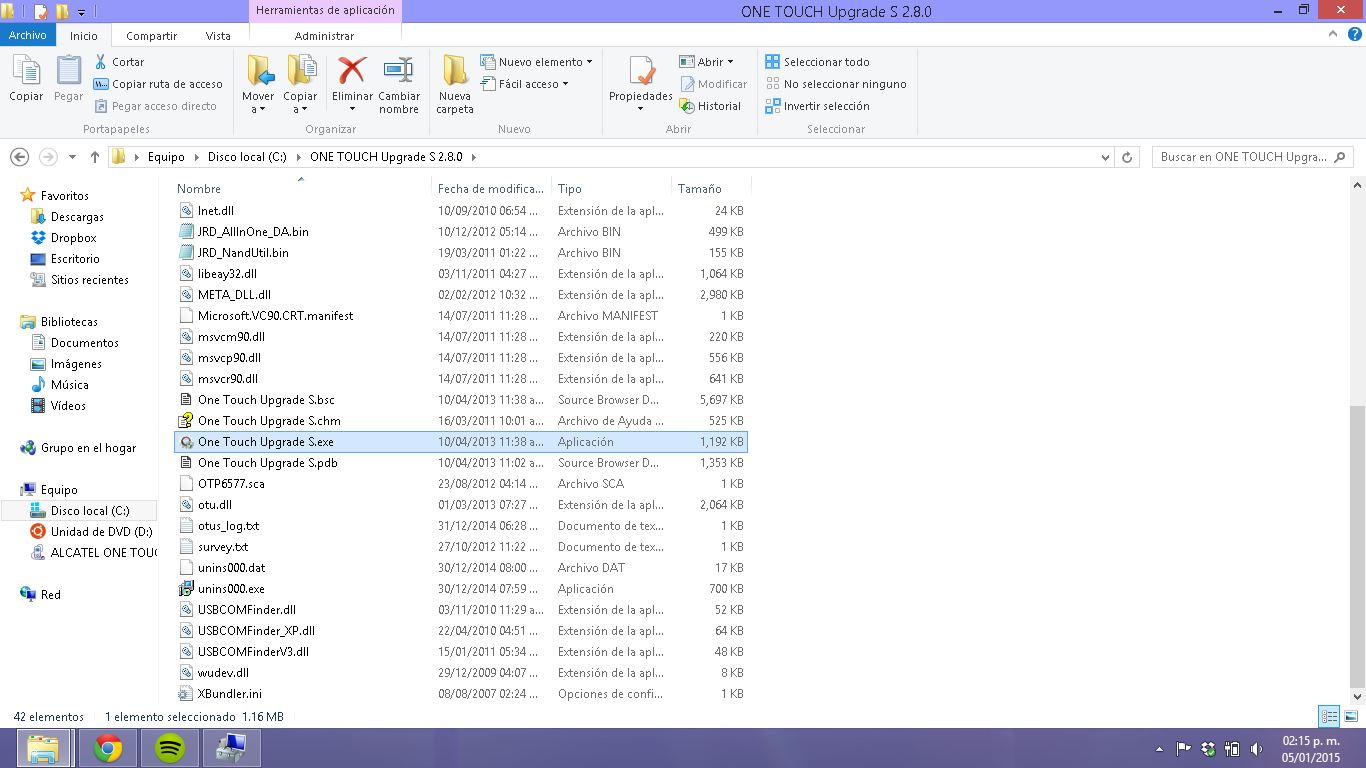Open Chrome from the taskbar
The width and height of the screenshot is (1366, 768).
(x=107, y=748)
